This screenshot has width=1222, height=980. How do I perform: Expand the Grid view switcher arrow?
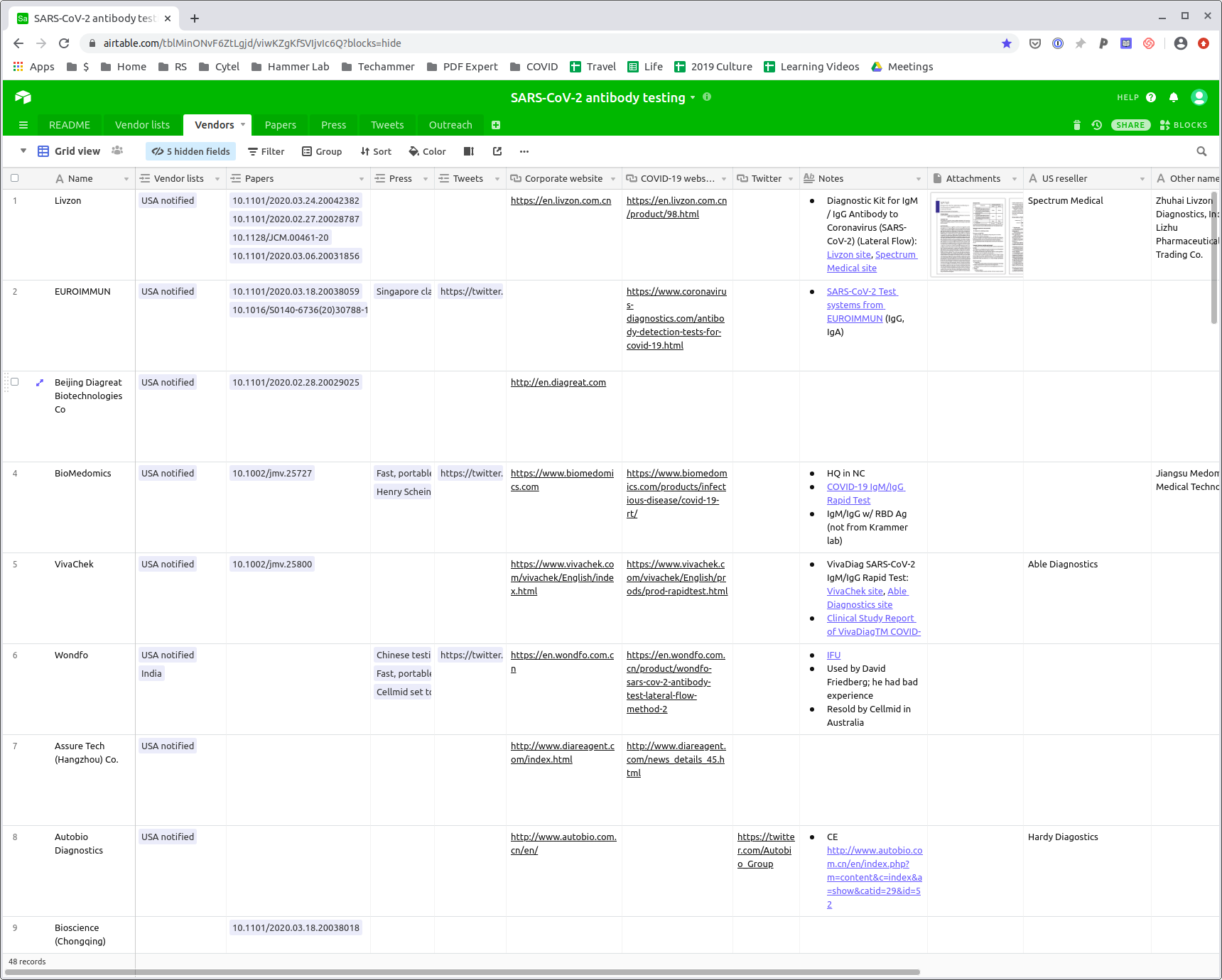(x=23, y=151)
